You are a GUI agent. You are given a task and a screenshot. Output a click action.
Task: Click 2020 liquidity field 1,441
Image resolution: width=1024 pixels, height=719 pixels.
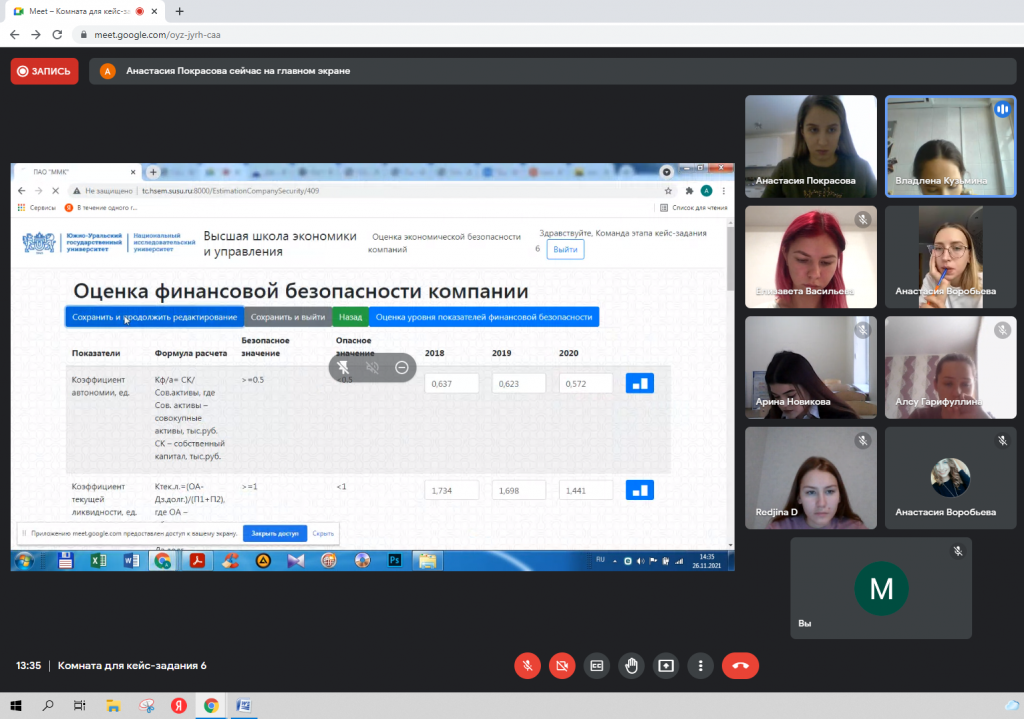coord(586,490)
